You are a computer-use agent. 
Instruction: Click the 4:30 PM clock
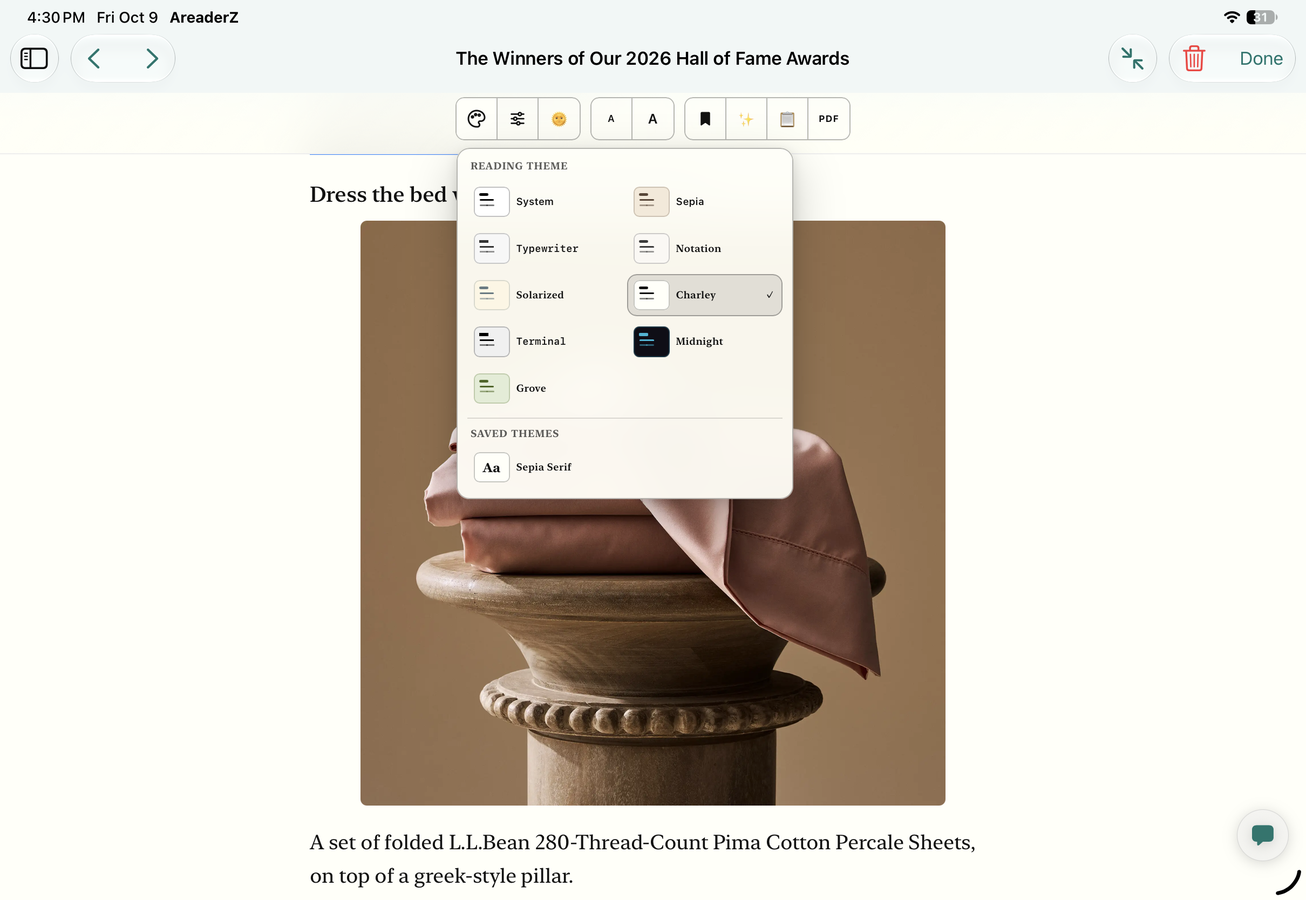coord(56,17)
